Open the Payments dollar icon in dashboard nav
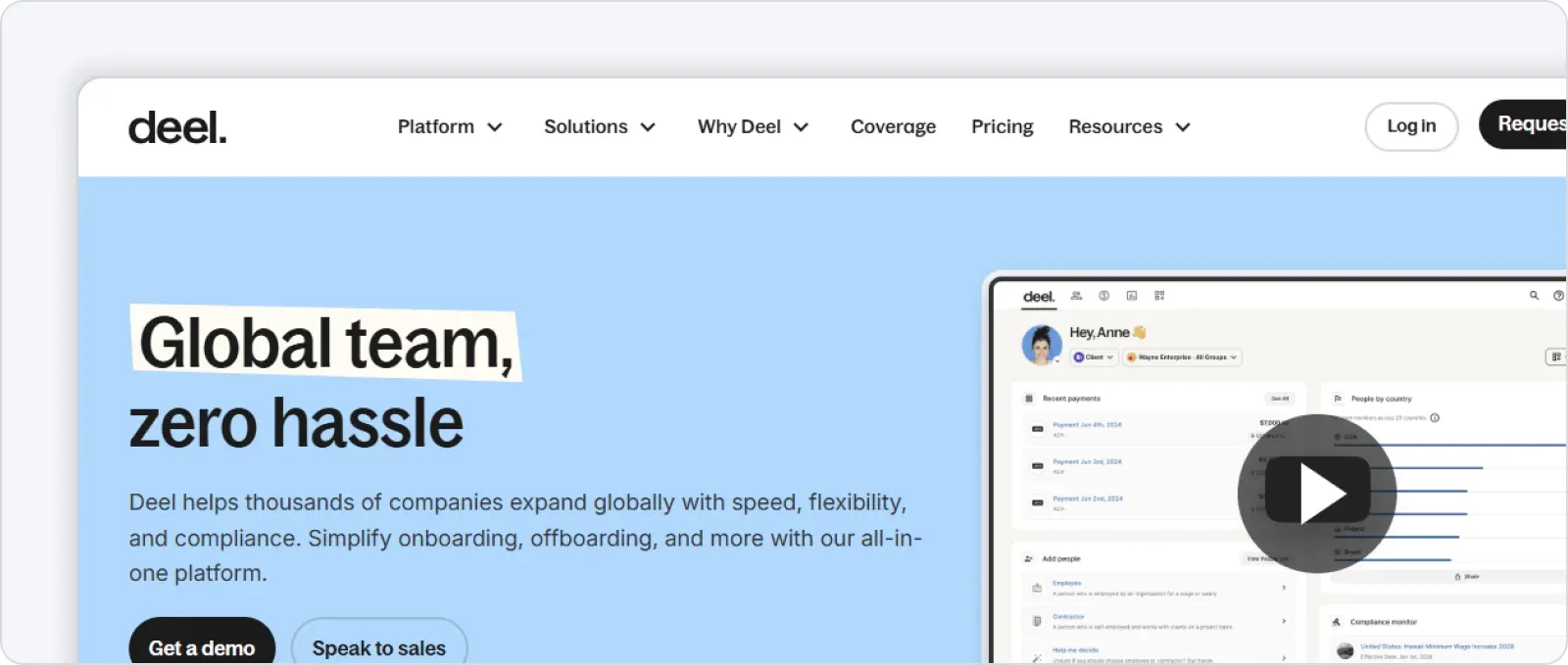 (x=1103, y=296)
